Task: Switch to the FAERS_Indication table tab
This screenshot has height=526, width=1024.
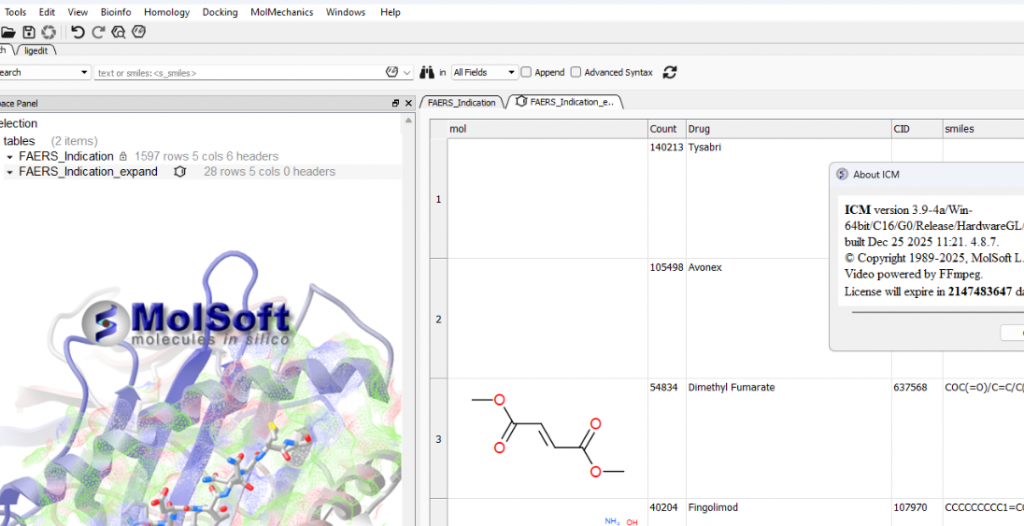Action: [462, 102]
